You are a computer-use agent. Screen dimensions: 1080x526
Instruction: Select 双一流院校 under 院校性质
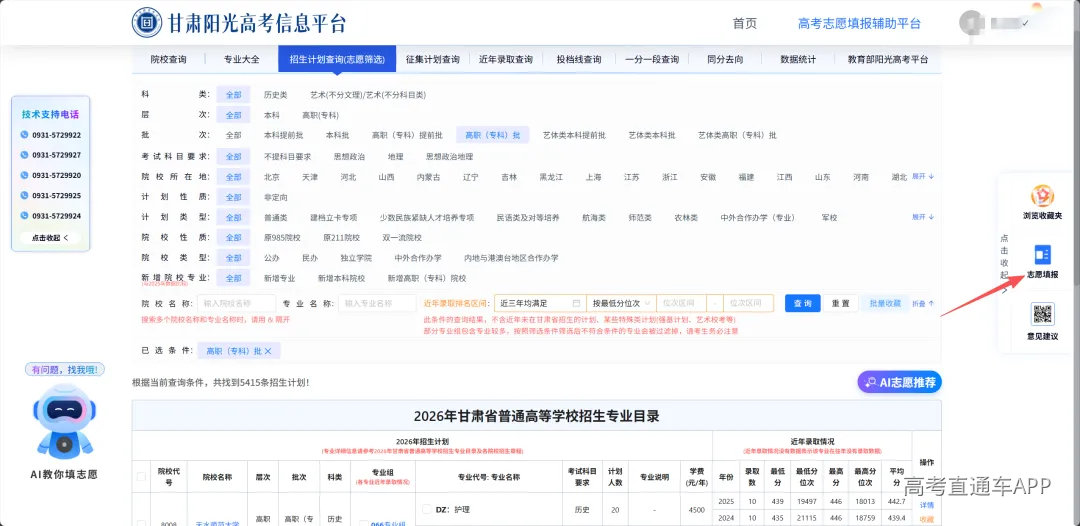click(402, 238)
